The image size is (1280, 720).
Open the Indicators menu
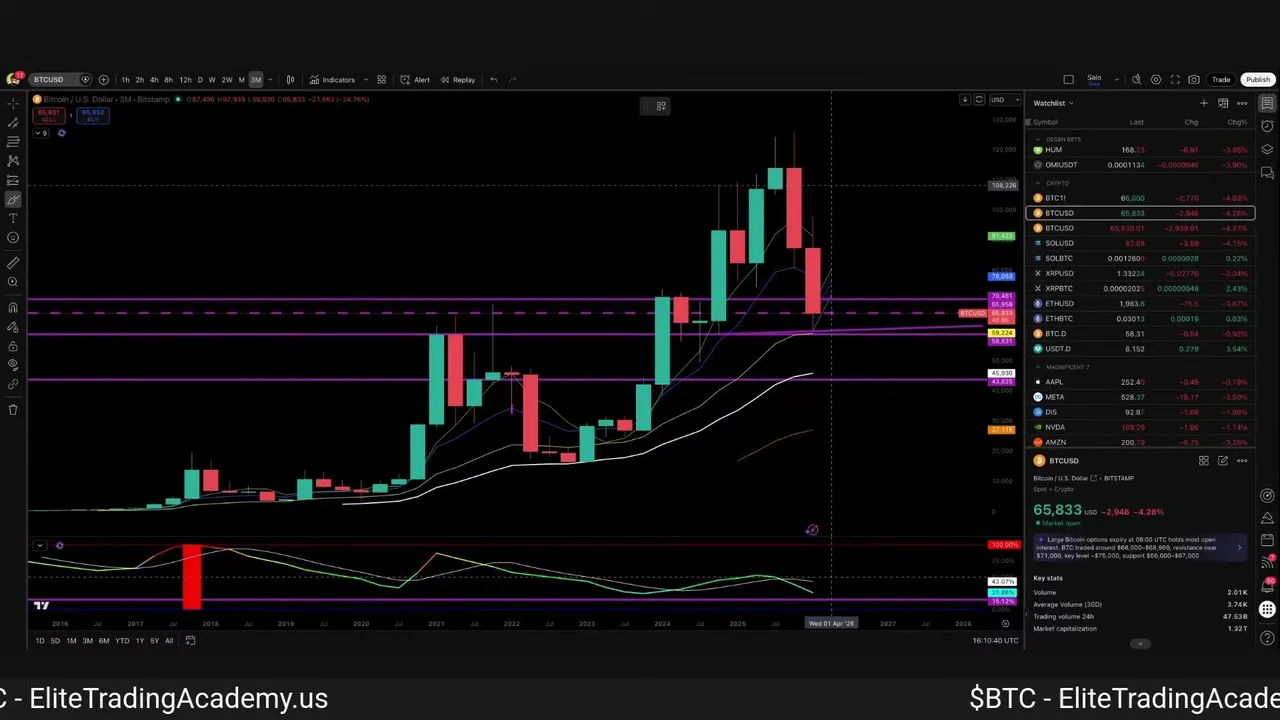click(332, 80)
